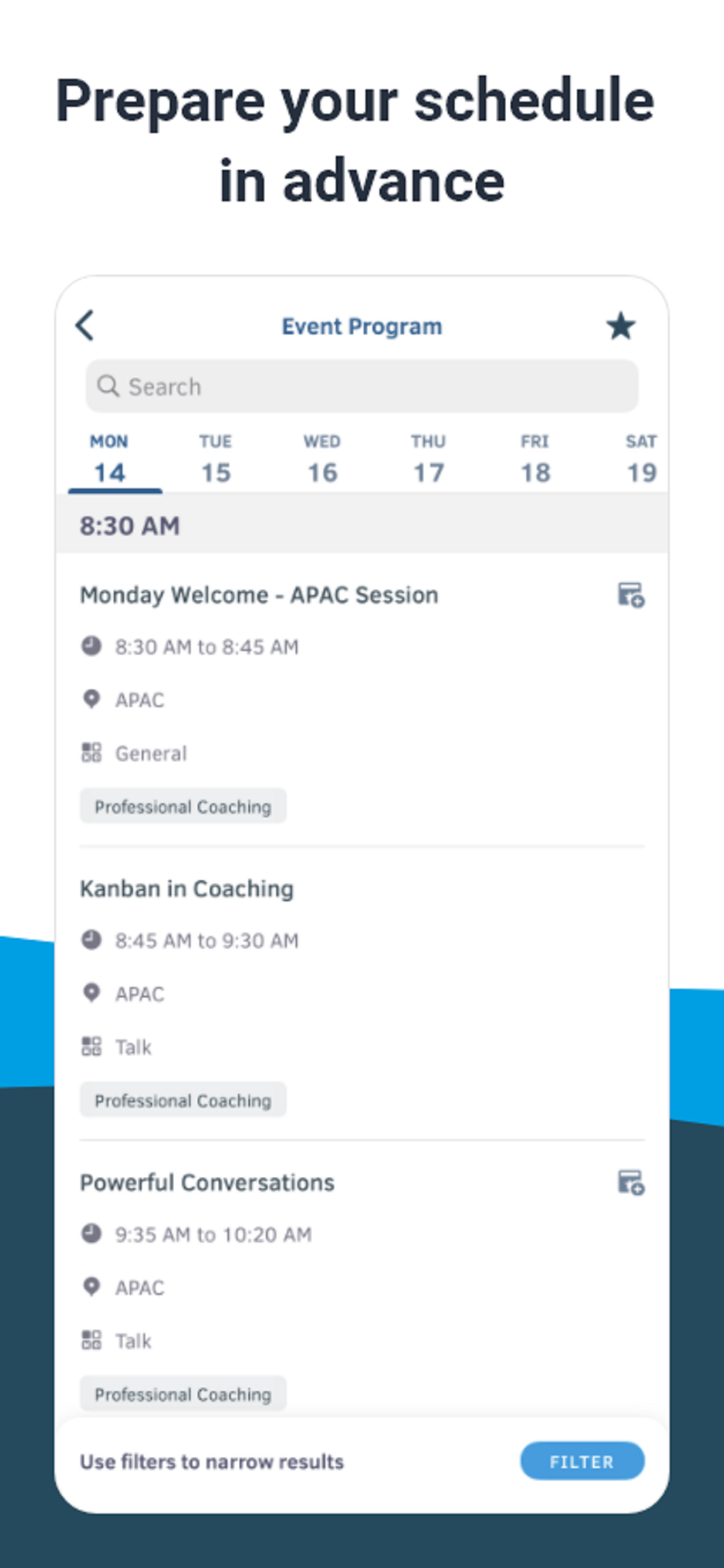Viewport: 724px width, 1568px height.
Task: Tap the back arrow icon
Action: 85,325
